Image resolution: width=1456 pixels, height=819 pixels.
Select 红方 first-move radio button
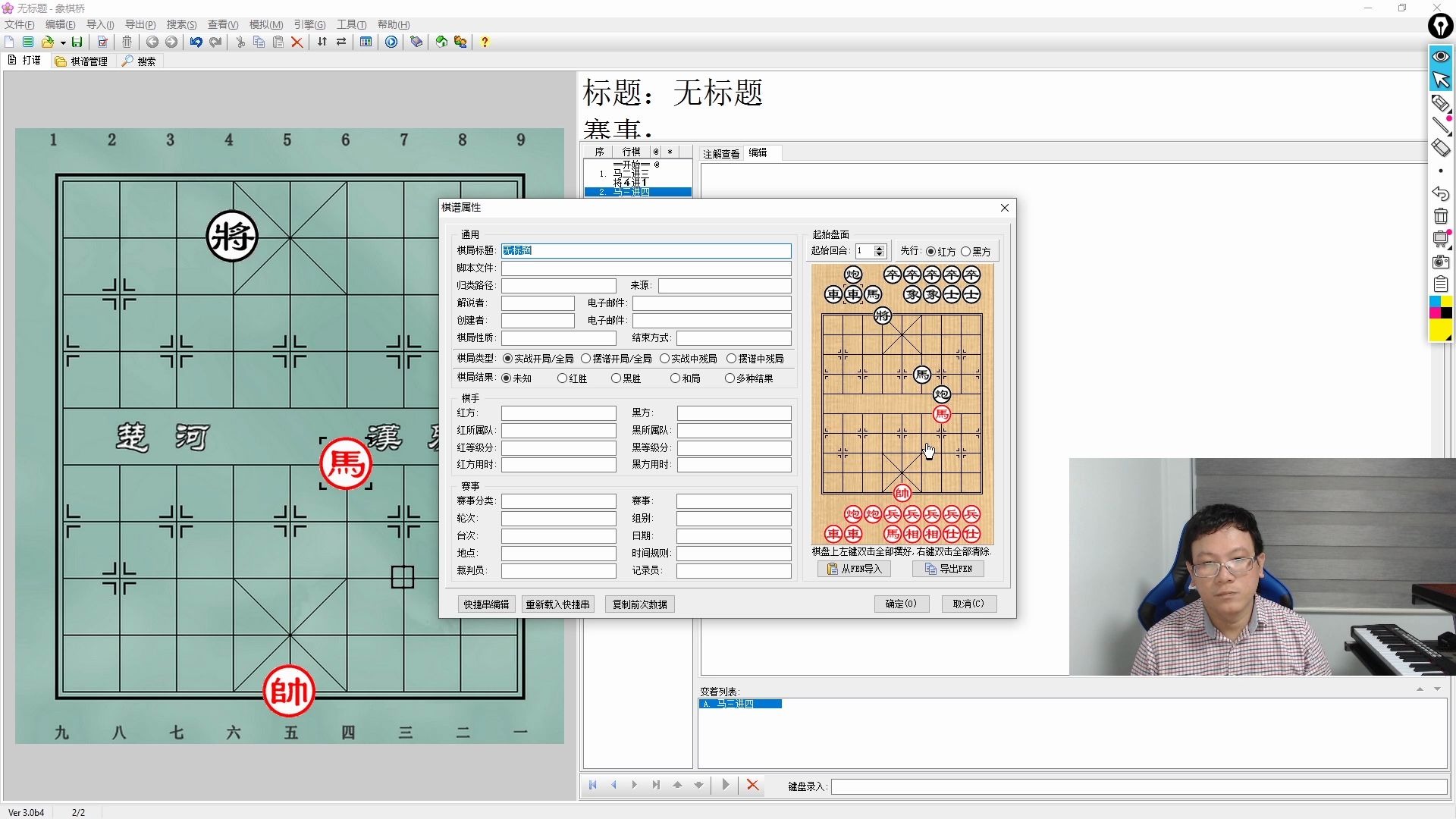[940, 252]
